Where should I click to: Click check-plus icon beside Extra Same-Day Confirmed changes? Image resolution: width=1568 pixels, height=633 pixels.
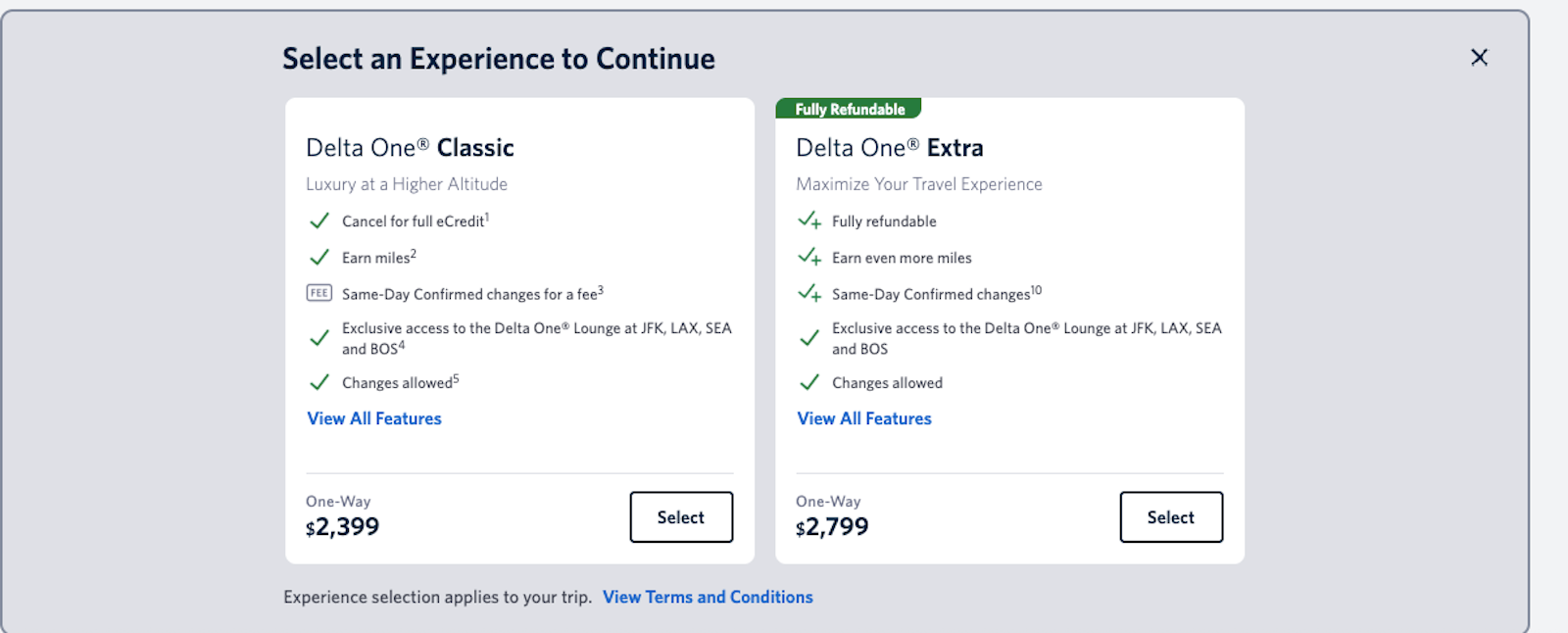pyautogui.click(x=809, y=293)
